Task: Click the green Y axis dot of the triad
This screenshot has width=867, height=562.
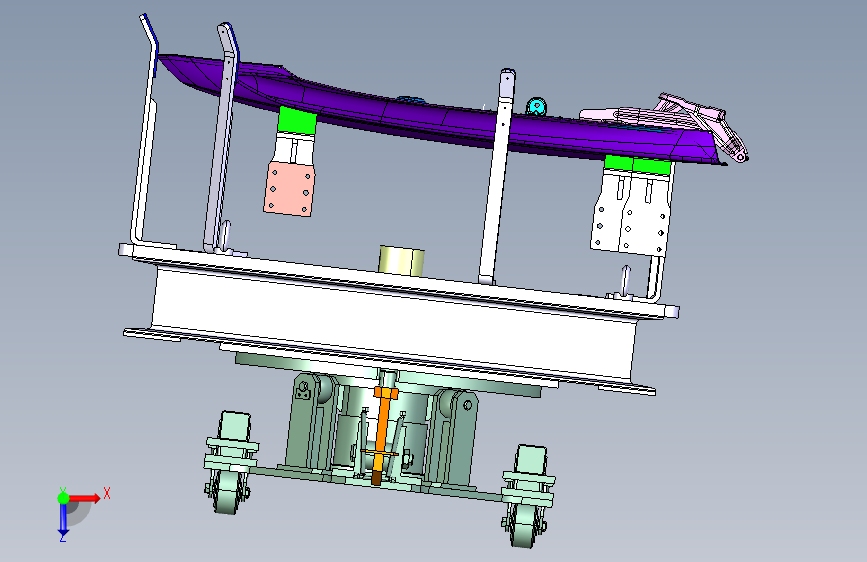Action: (64, 498)
